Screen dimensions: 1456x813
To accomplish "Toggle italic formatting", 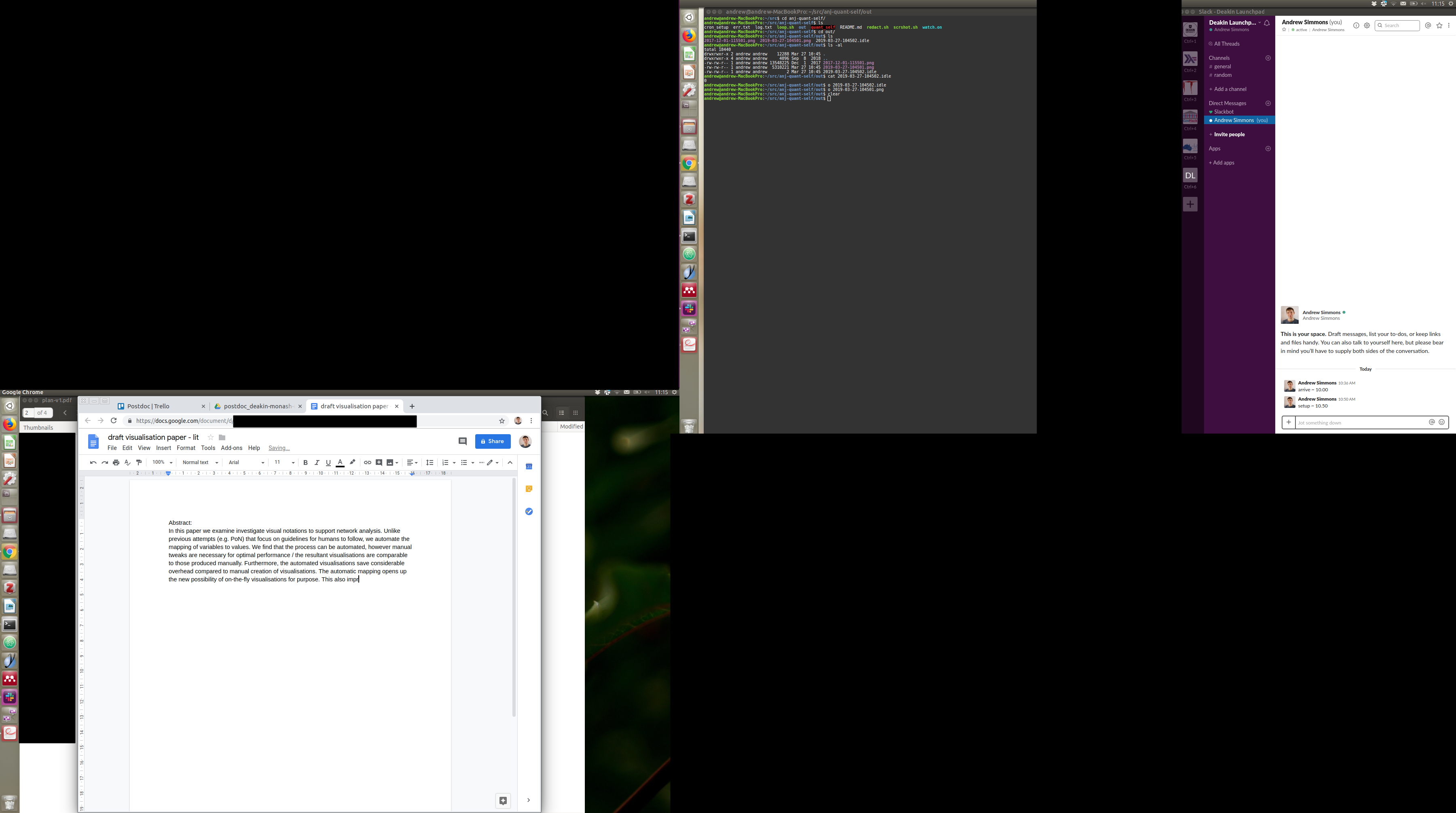I will (x=317, y=462).
